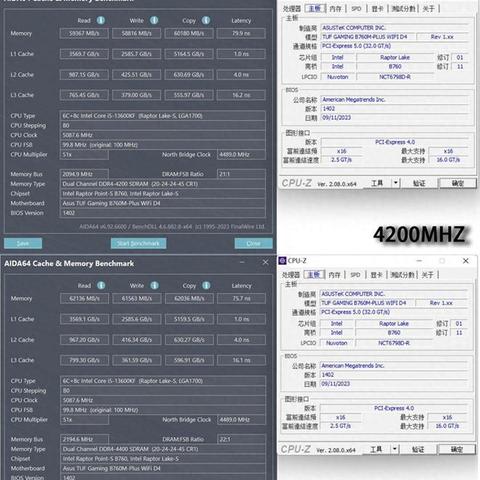Open 测试分数 tab in lower CPU-Z window

click(x=402, y=275)
